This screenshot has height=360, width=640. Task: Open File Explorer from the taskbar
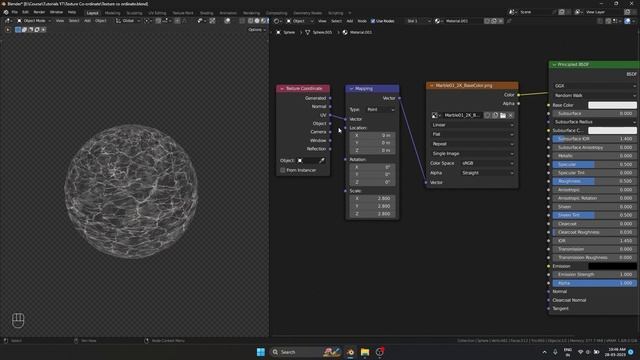pyautogui.click(x=365, y=352)
